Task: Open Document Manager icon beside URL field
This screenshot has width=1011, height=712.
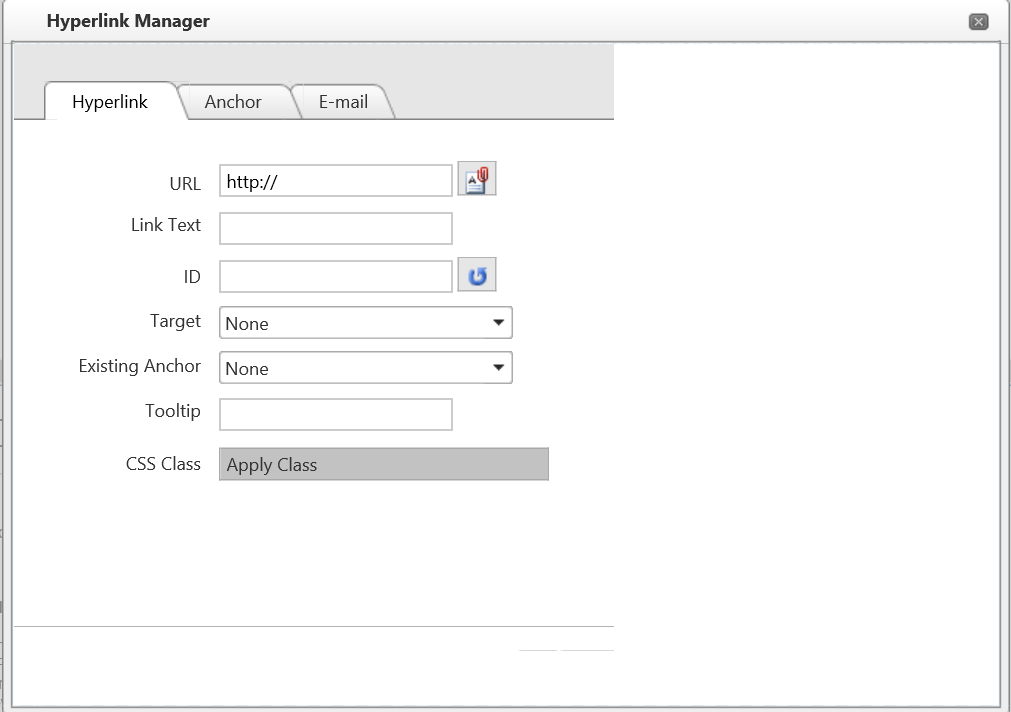Action: coord(477,180)
